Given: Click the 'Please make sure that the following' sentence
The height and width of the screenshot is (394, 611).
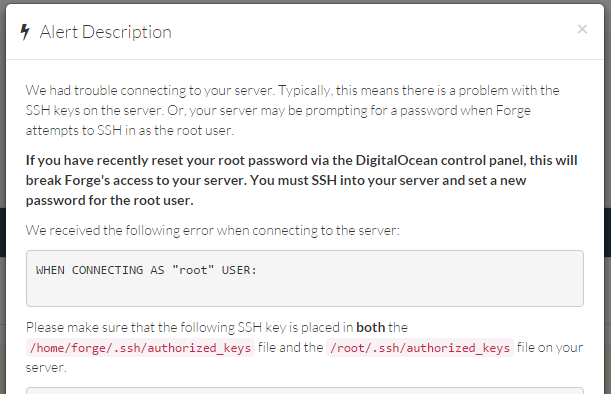Looking at the screenshot, I should (x=217, y=327).
